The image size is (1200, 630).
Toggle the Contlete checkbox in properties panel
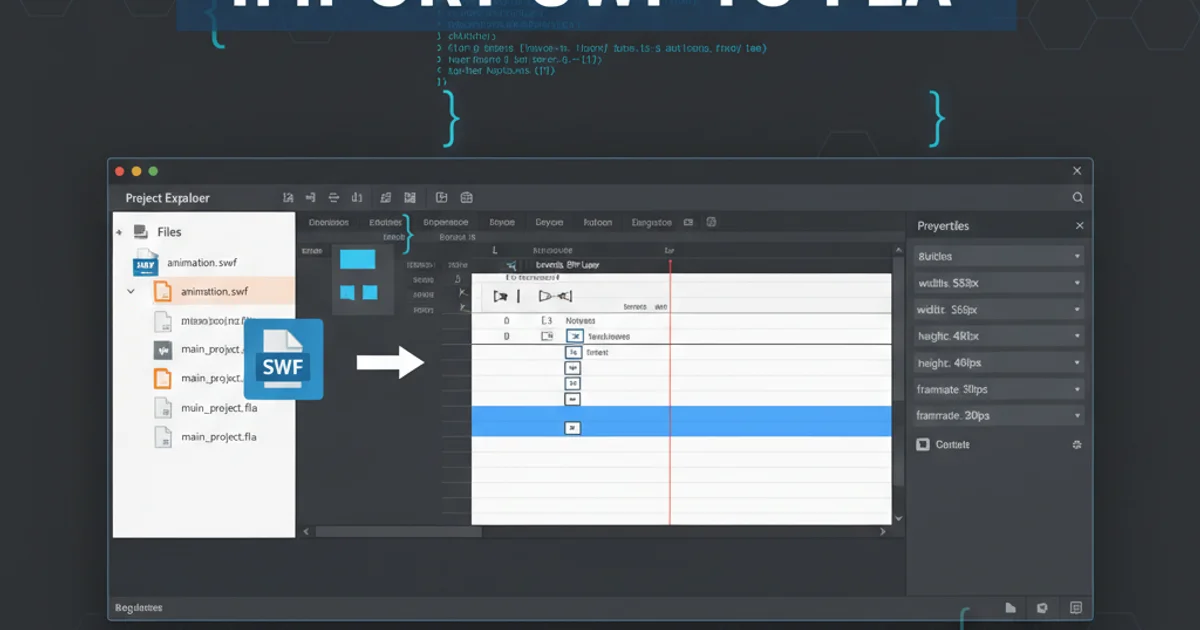(923, 445)
